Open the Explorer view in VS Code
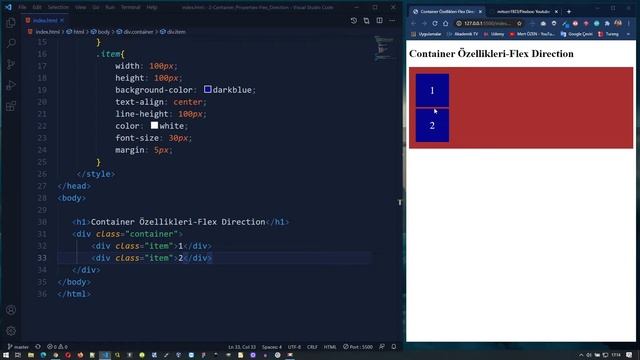This screenshot has width=640, height=360. [x=11, y=23]
